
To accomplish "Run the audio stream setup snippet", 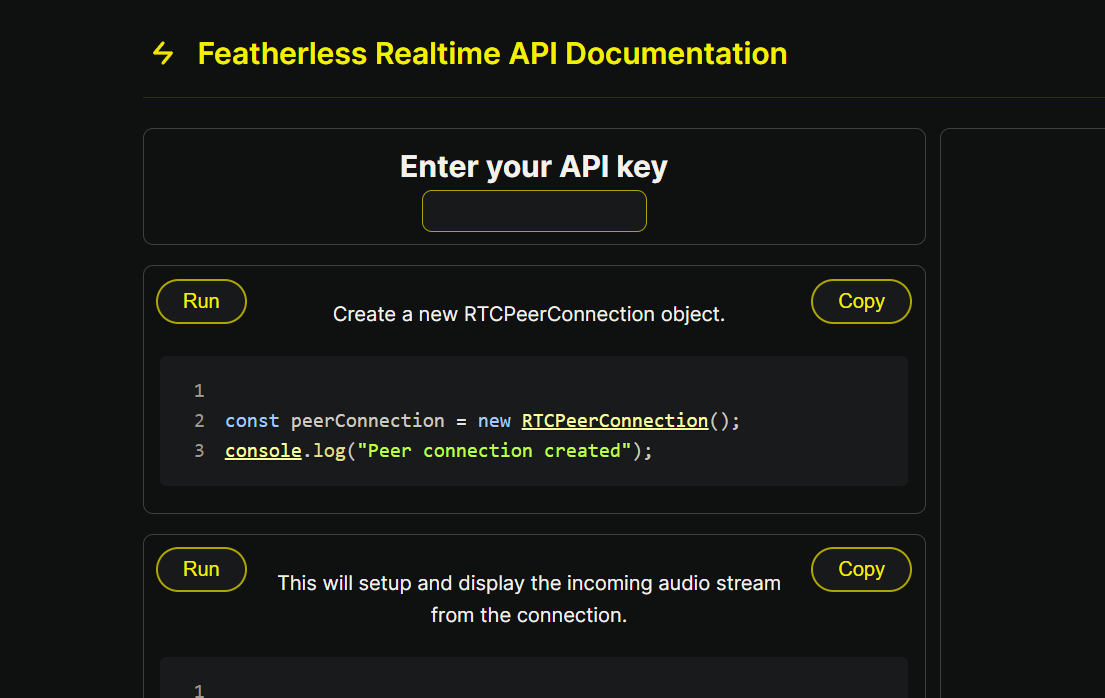I will tap(201, 569).
